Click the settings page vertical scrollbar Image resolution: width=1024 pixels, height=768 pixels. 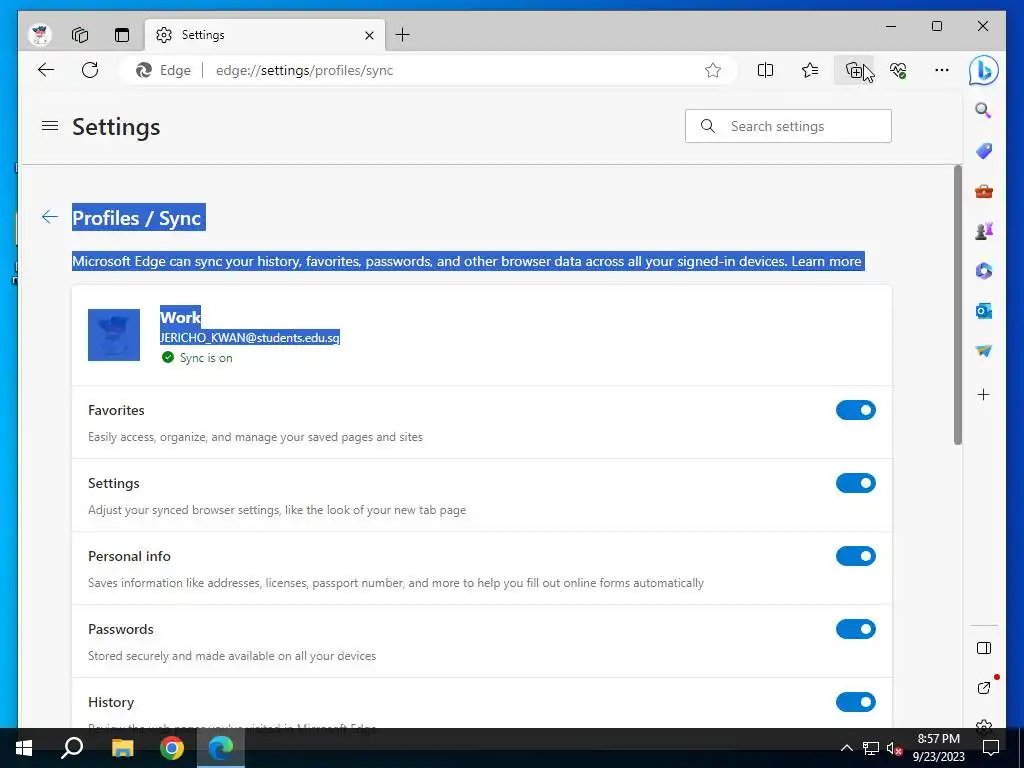tap(957, 304)
